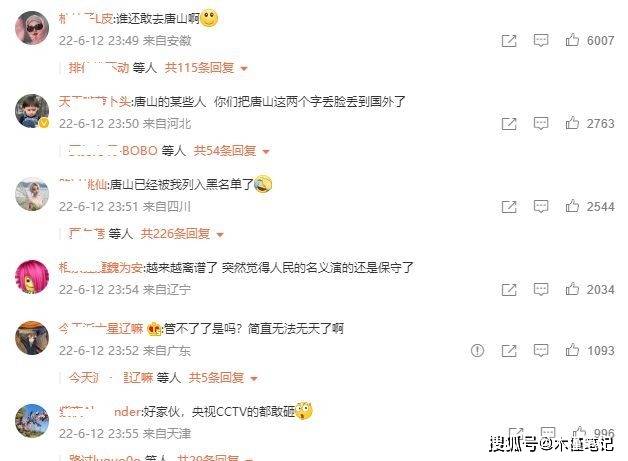628x461 pixels.
Task: Open profile of the pink-haired avatar user
Action: (x=32, y=277)
